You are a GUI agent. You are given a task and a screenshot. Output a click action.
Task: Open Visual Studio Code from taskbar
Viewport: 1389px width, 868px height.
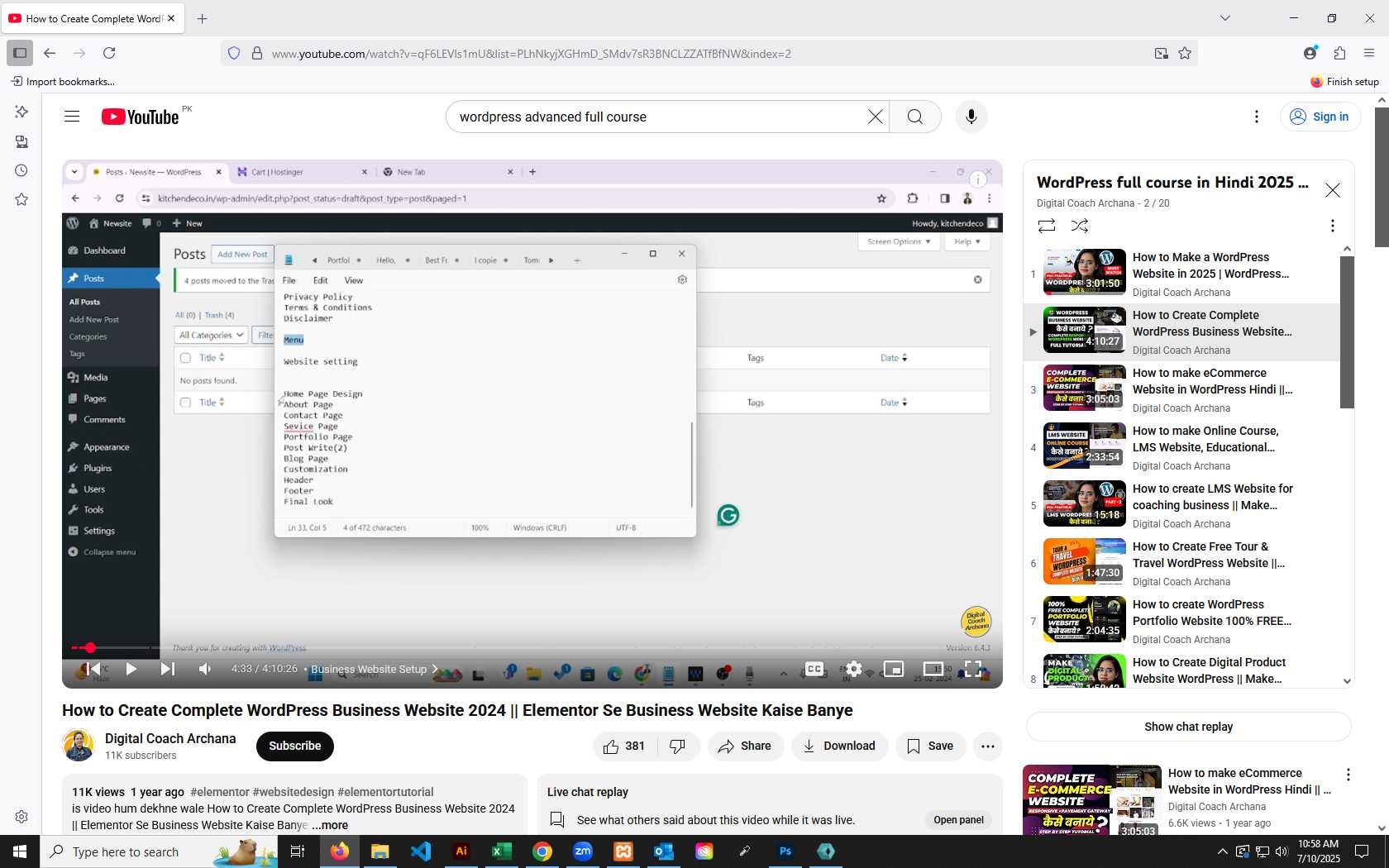[421, 851]
